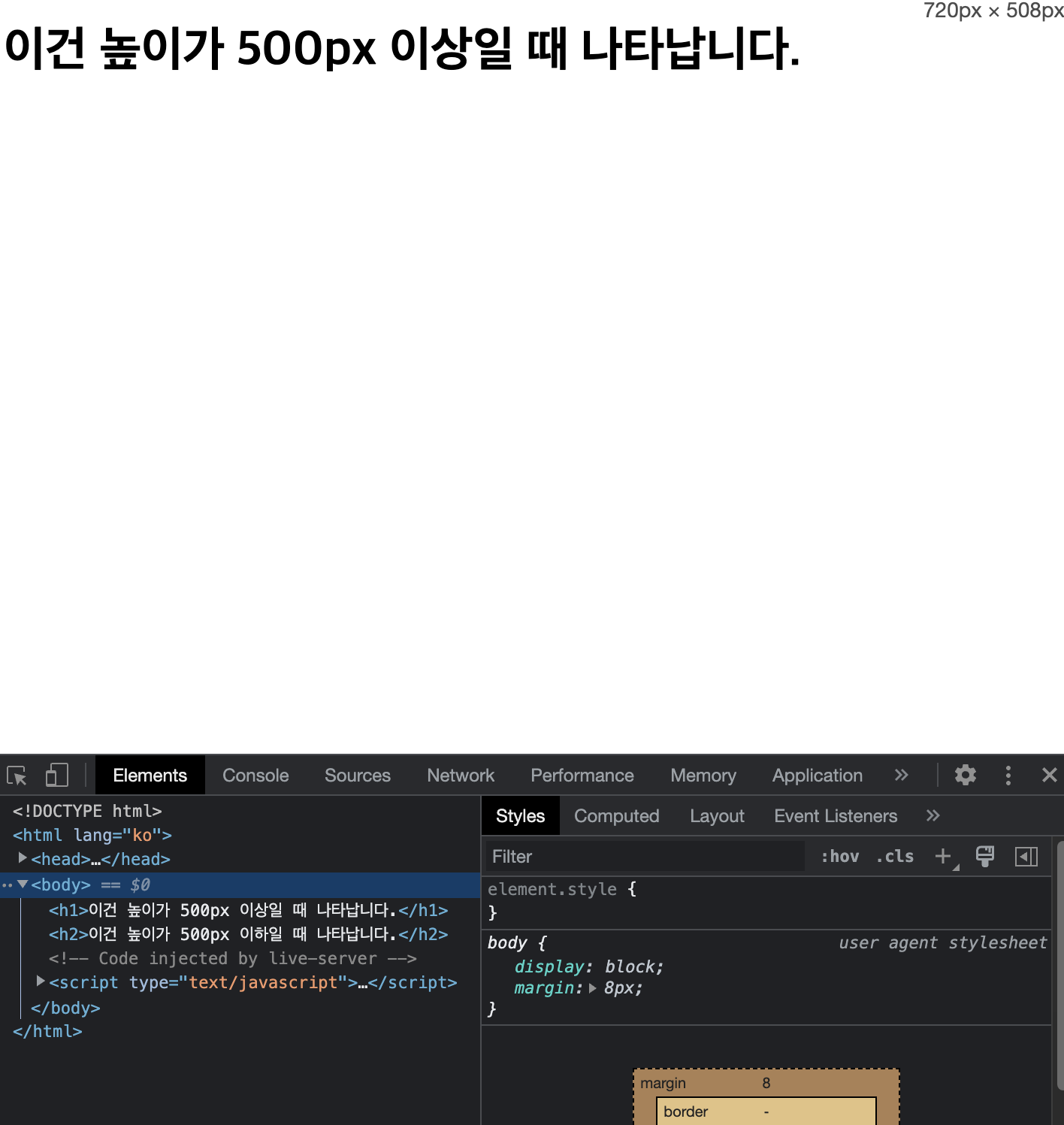The image size is (1064, 1125).
Task: Activate the inspect element picker icon
Action: click(x=17, y=776)
